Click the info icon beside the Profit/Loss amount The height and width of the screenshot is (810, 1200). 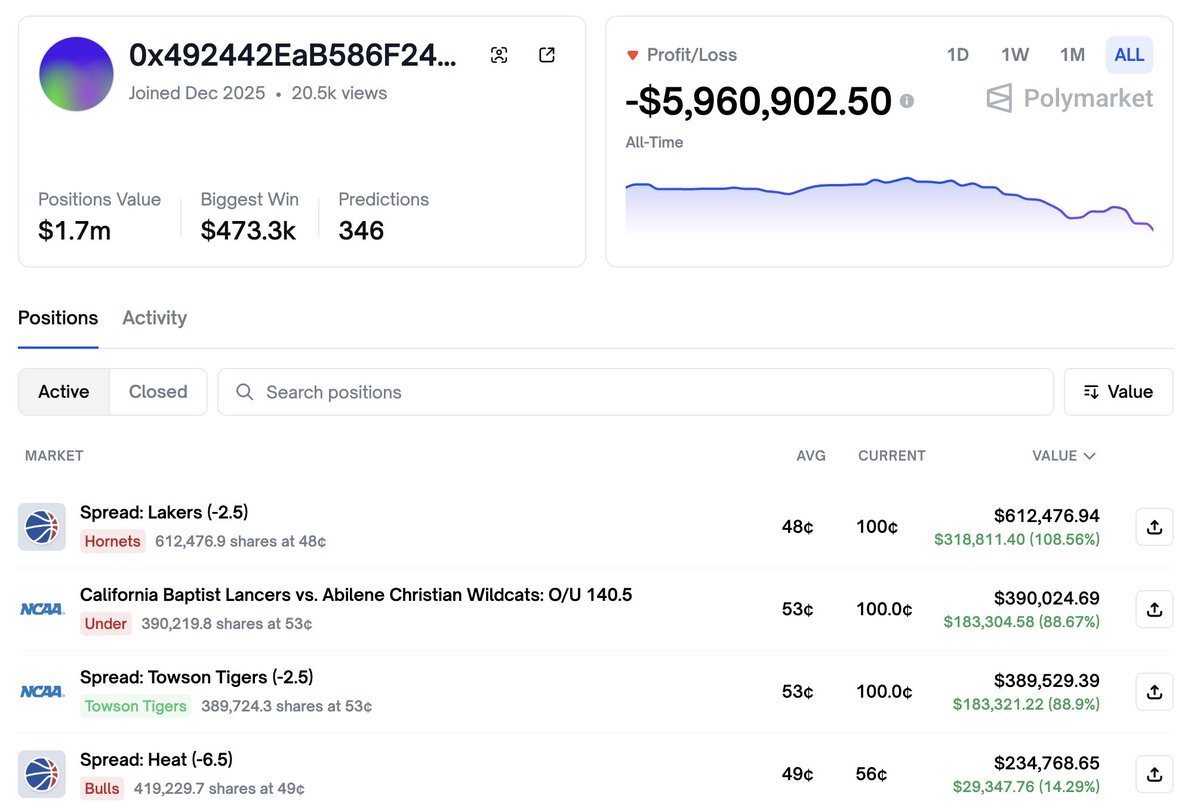(x=907, y=101)
